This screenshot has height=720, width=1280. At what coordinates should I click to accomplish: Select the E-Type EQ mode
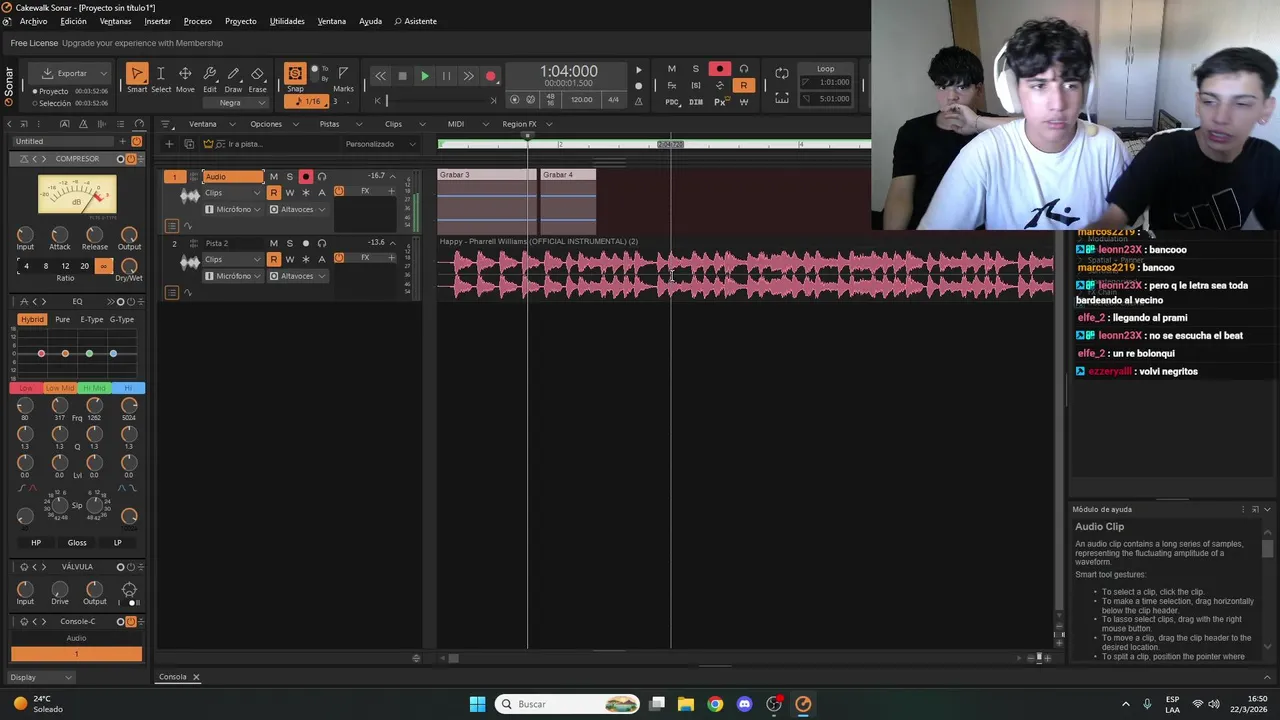[92, 319]
